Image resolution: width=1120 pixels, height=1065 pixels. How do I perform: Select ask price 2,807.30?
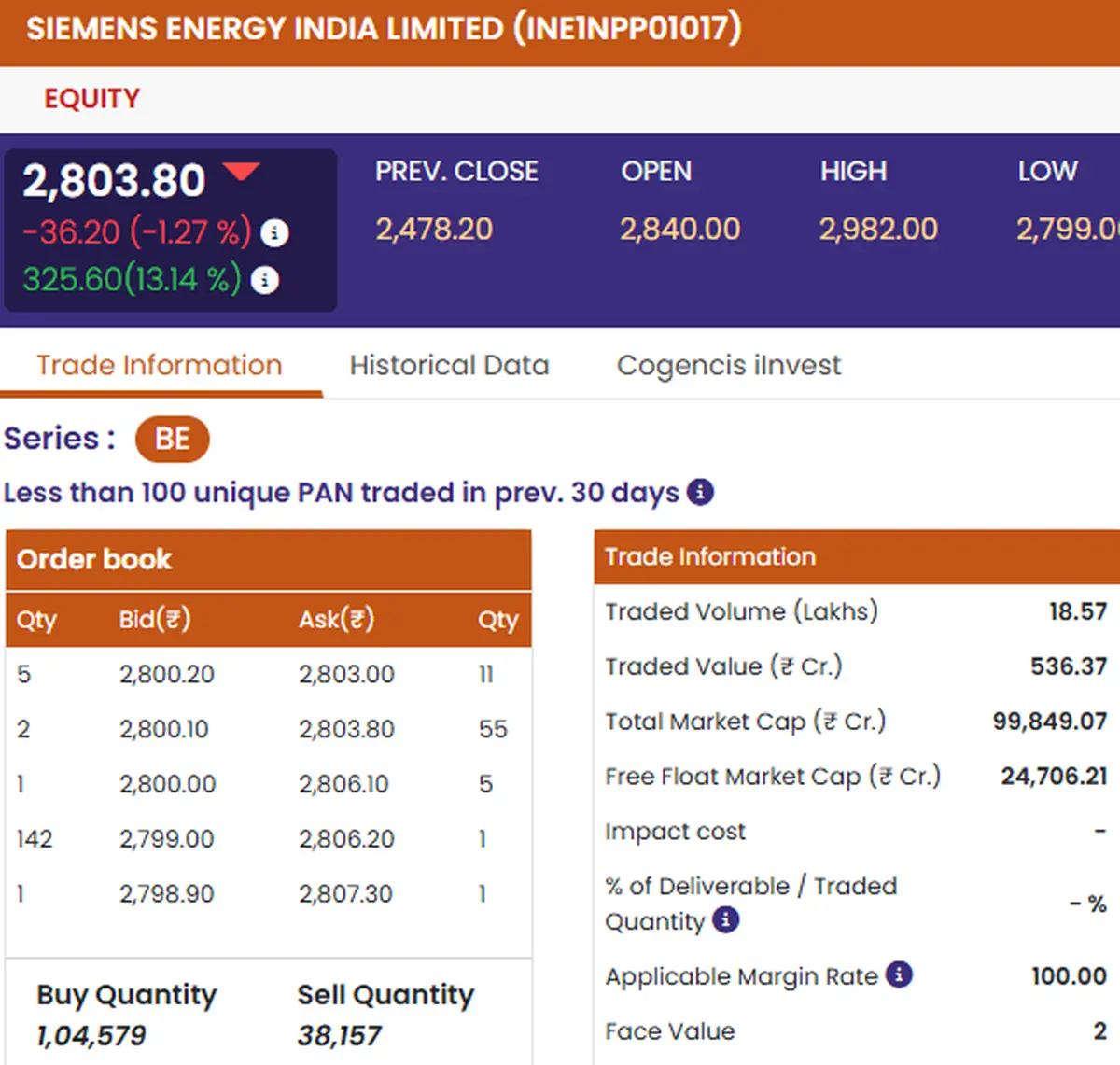345,894
